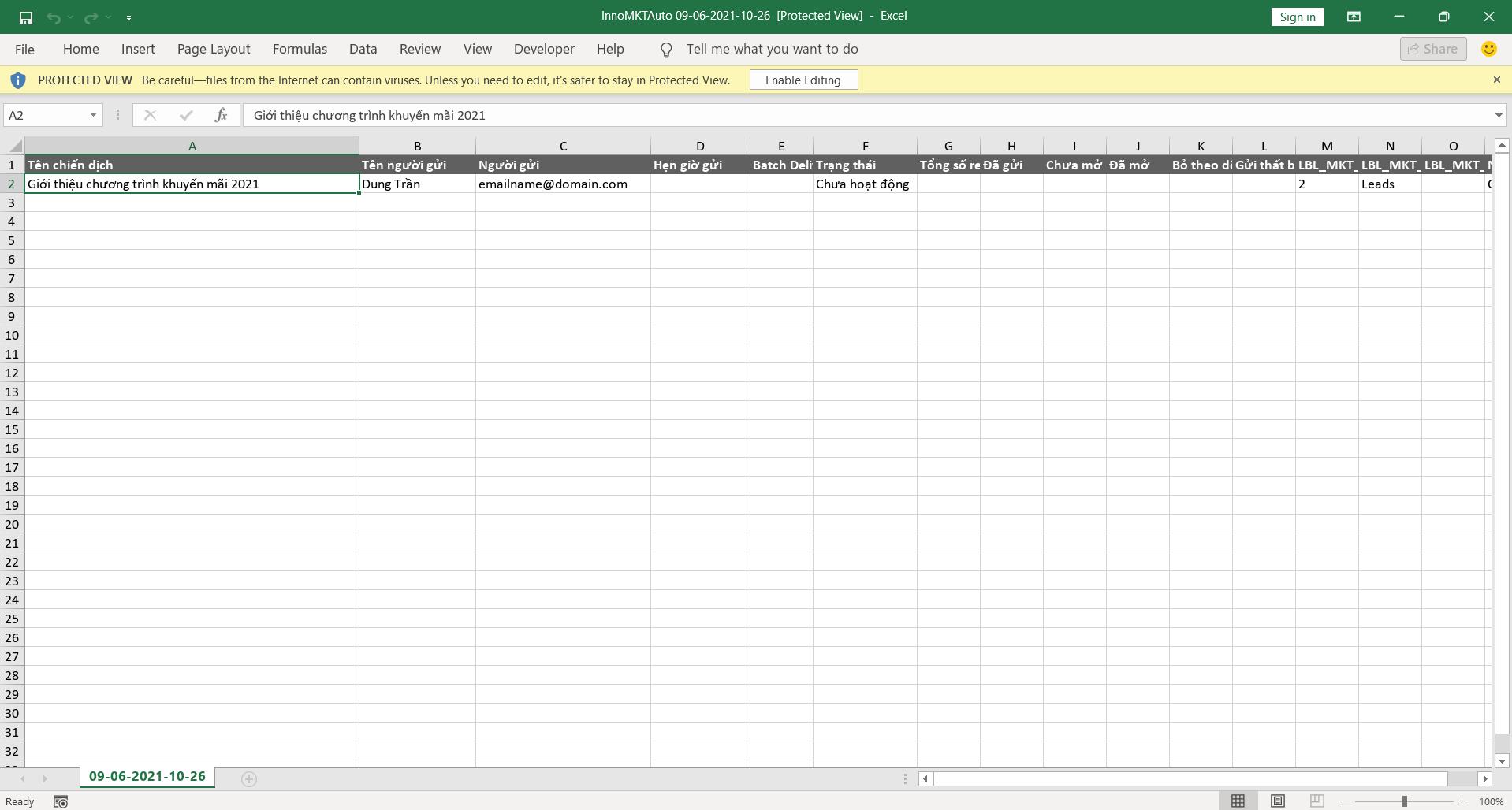Switch to Page Layout view
This screenshot has height=810, width=1512.
tap(1277, 801)
